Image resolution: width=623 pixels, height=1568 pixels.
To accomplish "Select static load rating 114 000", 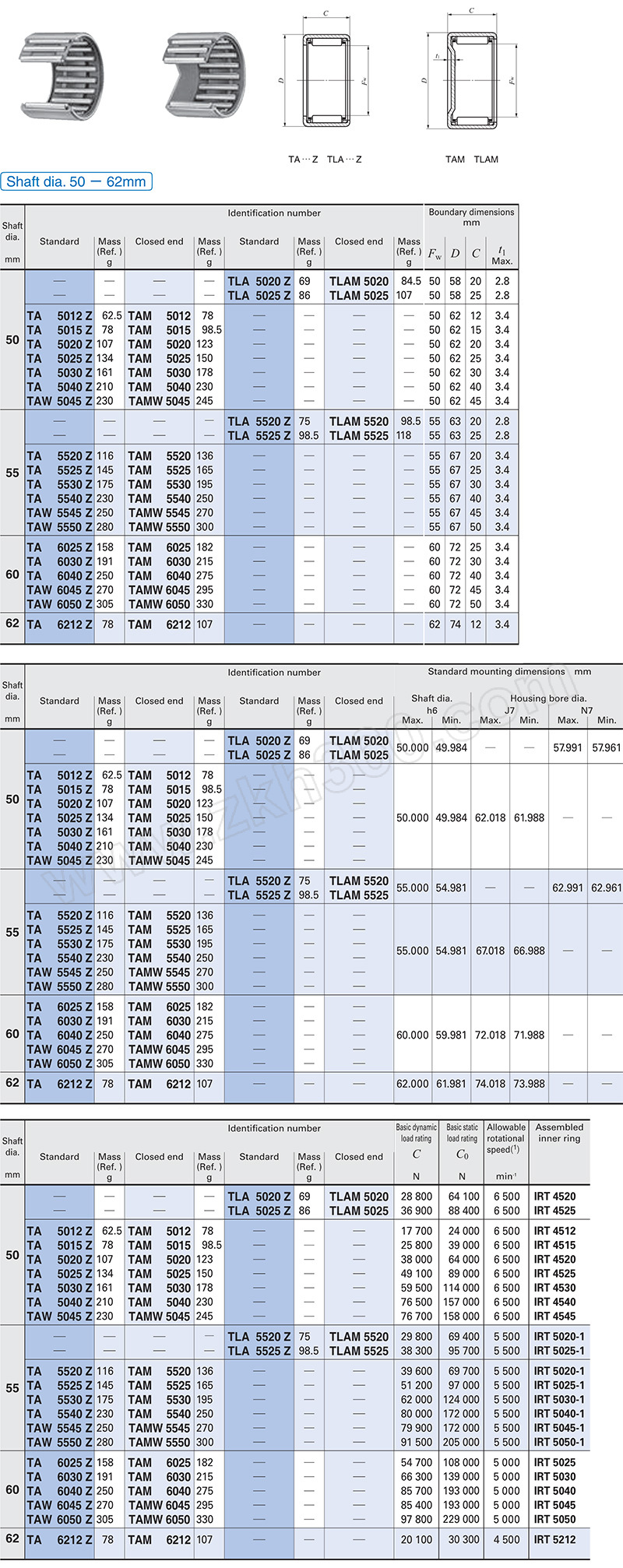I will point(462,1288).
